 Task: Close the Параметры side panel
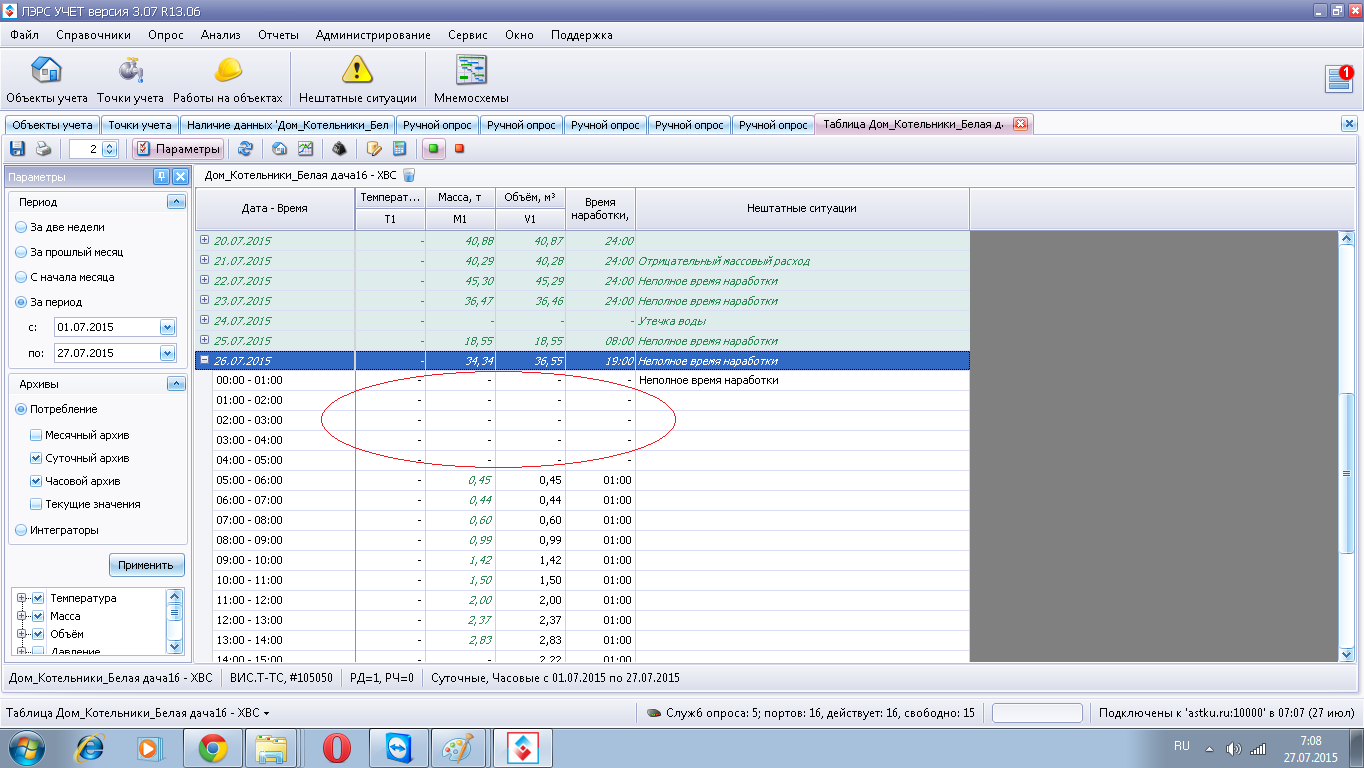click(180, 177)
